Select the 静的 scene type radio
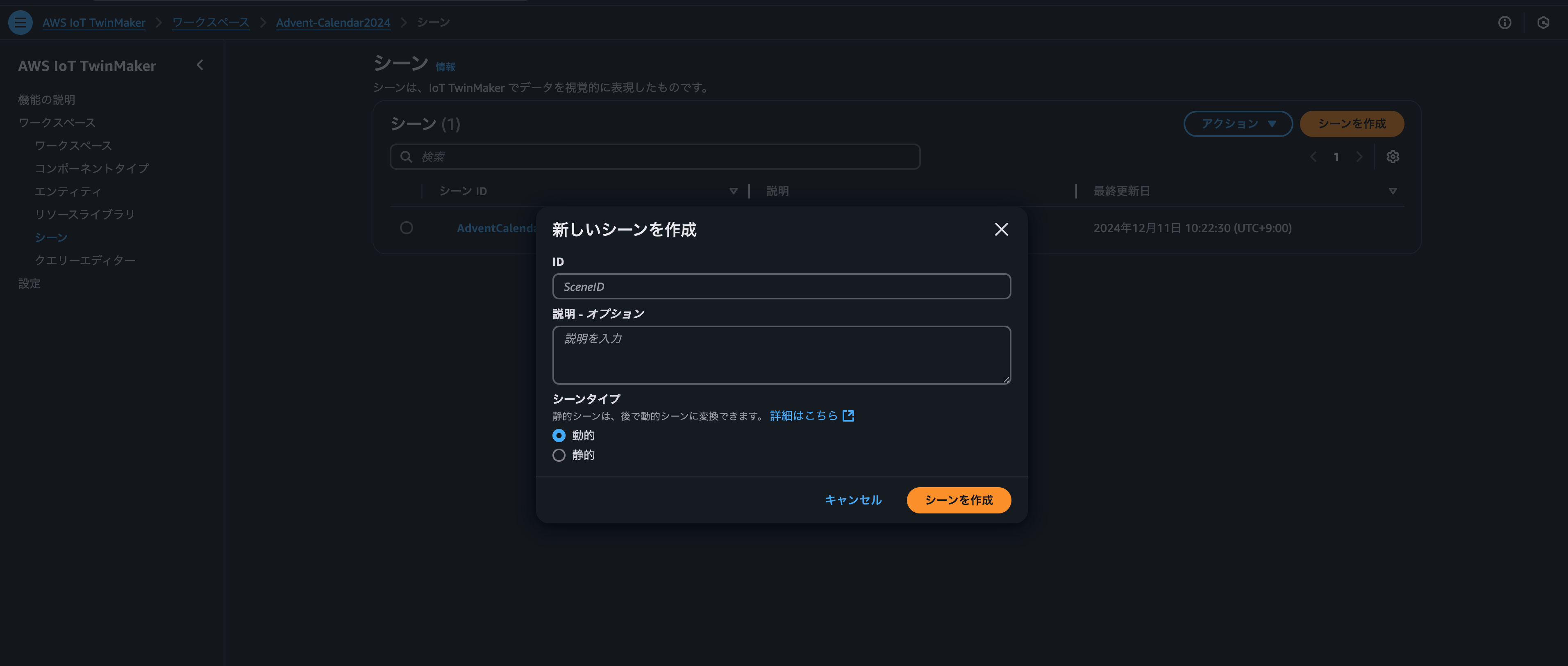The image size is (1568, 666). (559, 455)
